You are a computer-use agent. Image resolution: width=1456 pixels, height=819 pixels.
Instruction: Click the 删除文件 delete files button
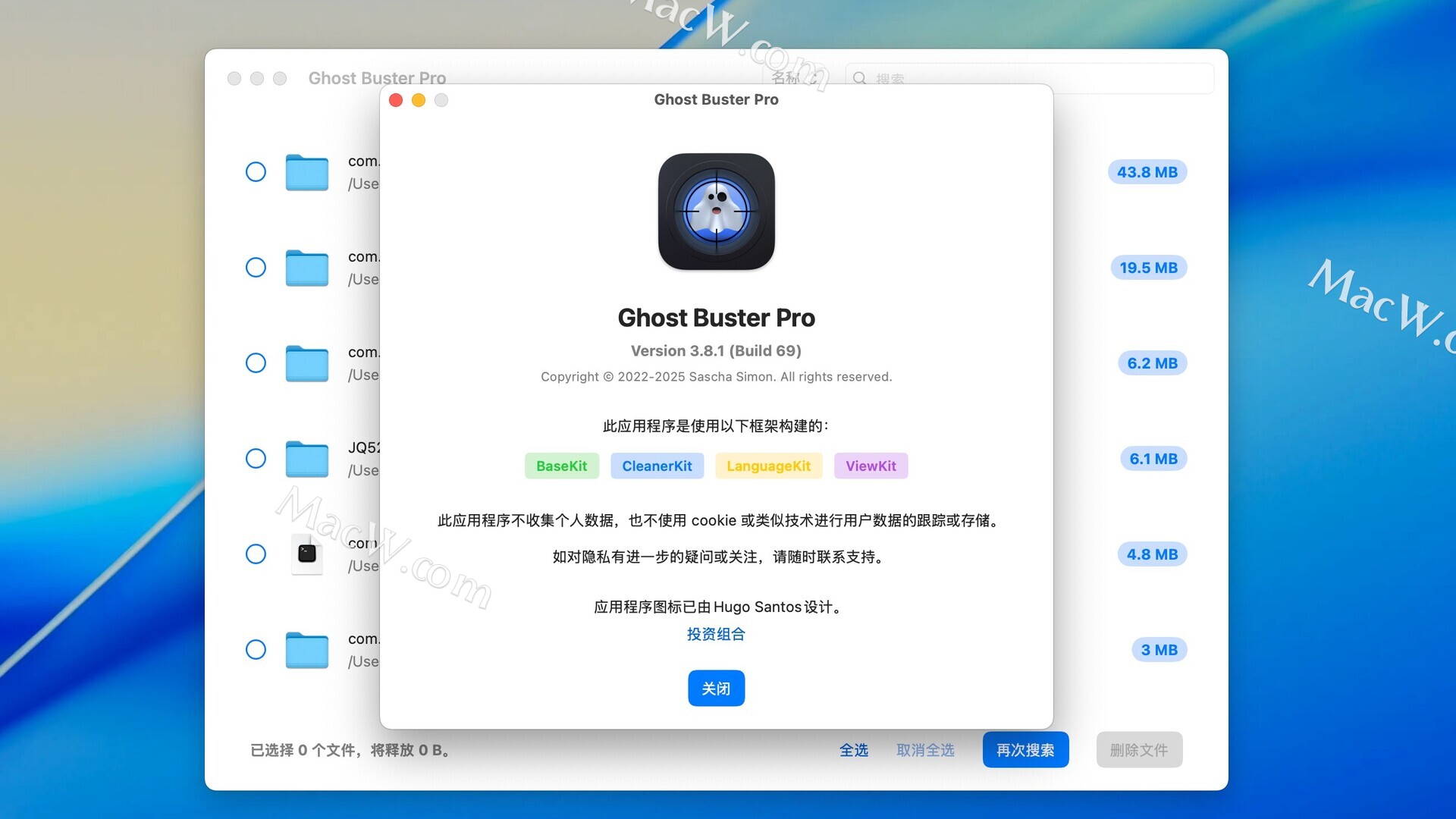pos(1139,750)
